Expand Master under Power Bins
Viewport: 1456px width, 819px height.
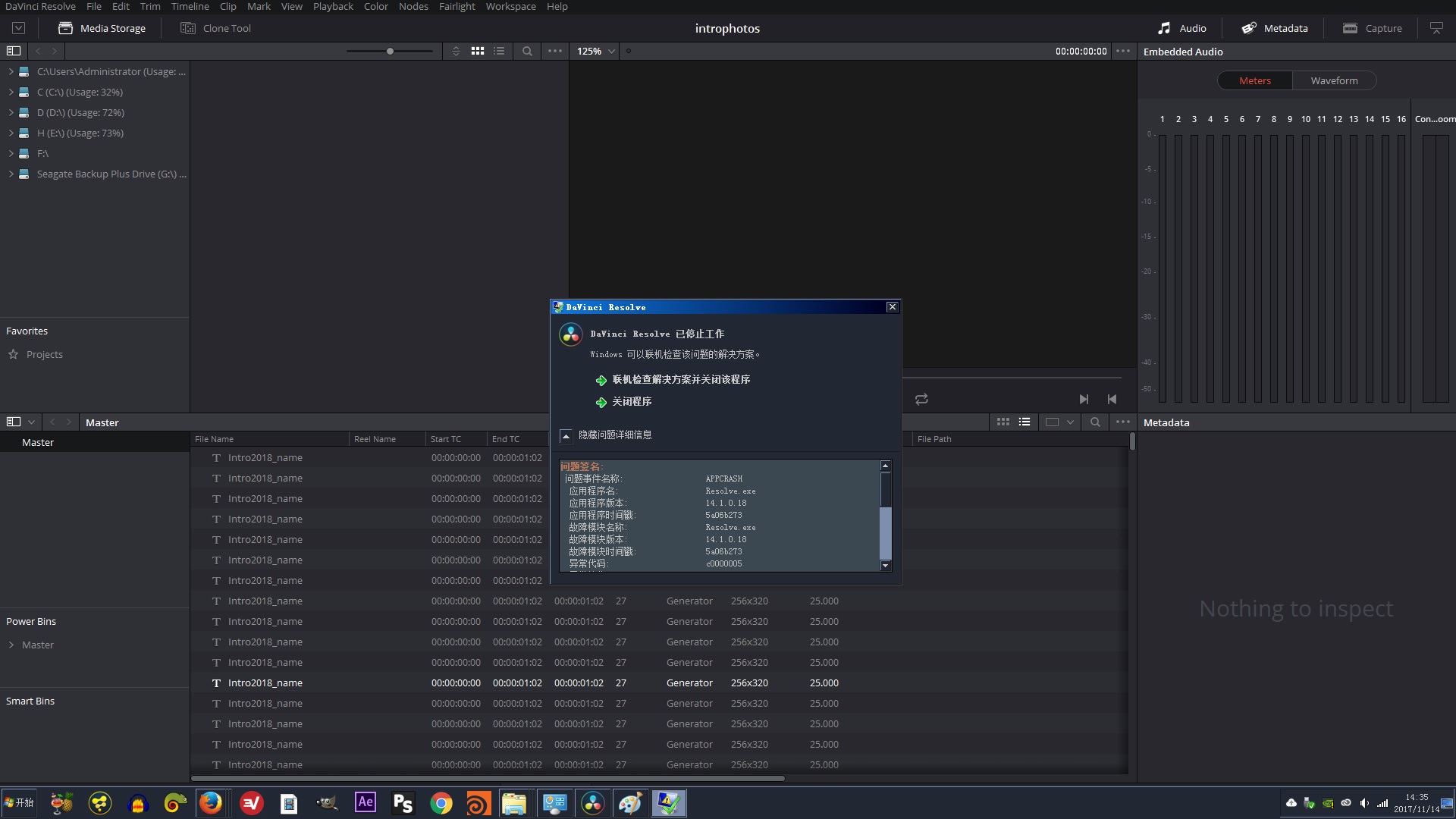(11, 645)
